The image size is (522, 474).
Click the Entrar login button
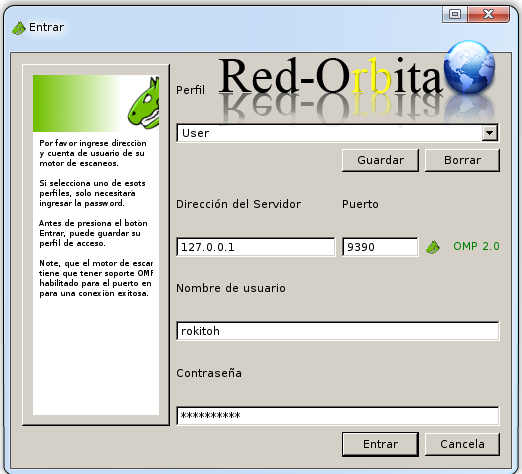click(x=380, y=444)
